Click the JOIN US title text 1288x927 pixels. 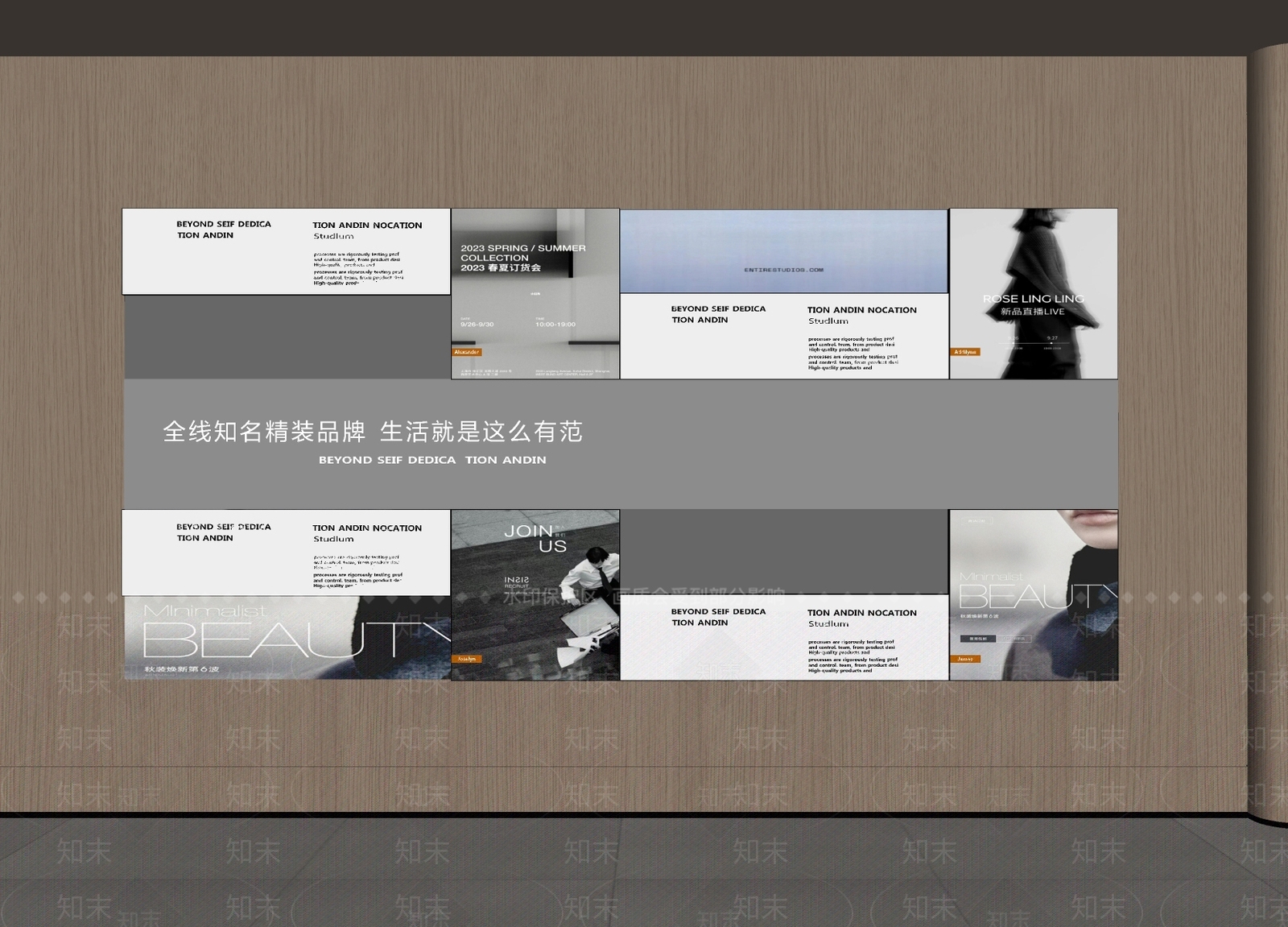537,538
